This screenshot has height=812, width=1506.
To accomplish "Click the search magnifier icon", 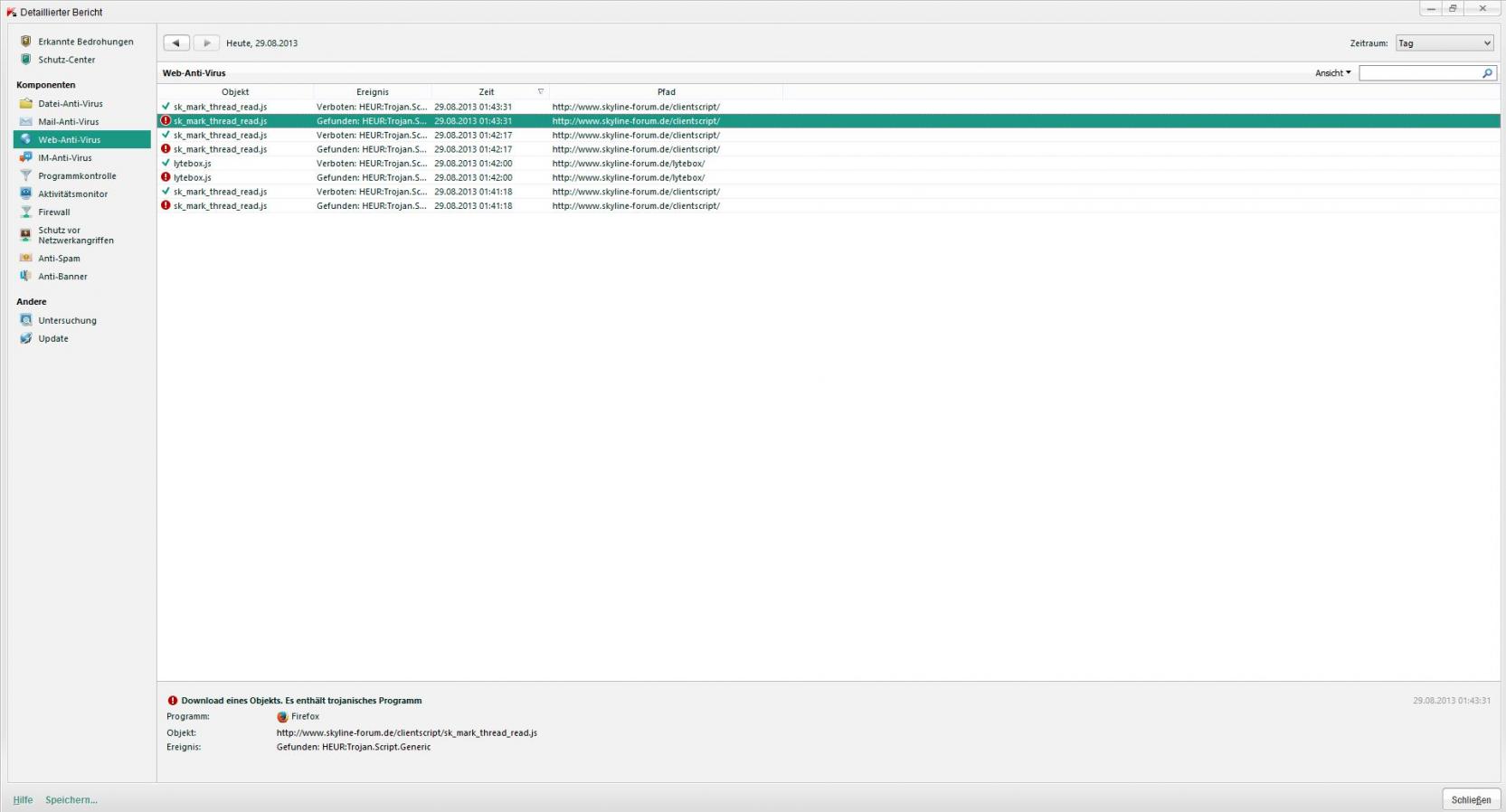I will (x=1487, y=73).
